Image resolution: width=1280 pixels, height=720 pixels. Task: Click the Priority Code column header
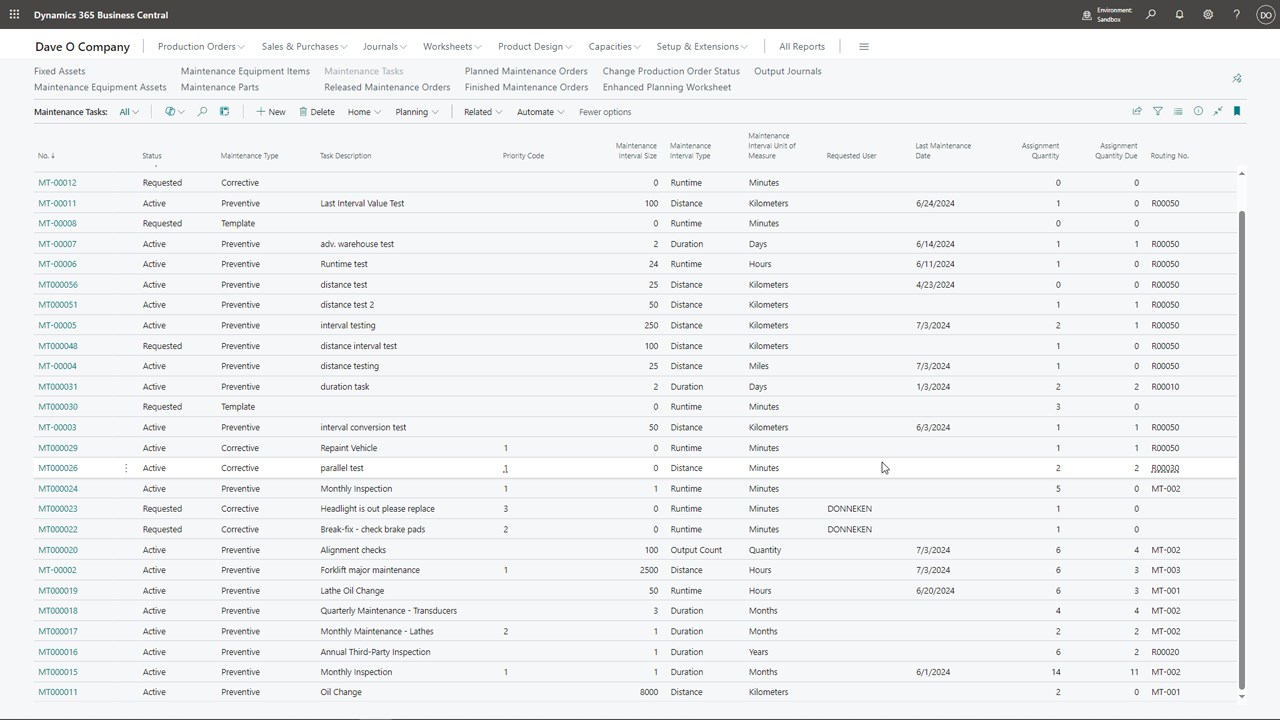click(523, 156)
